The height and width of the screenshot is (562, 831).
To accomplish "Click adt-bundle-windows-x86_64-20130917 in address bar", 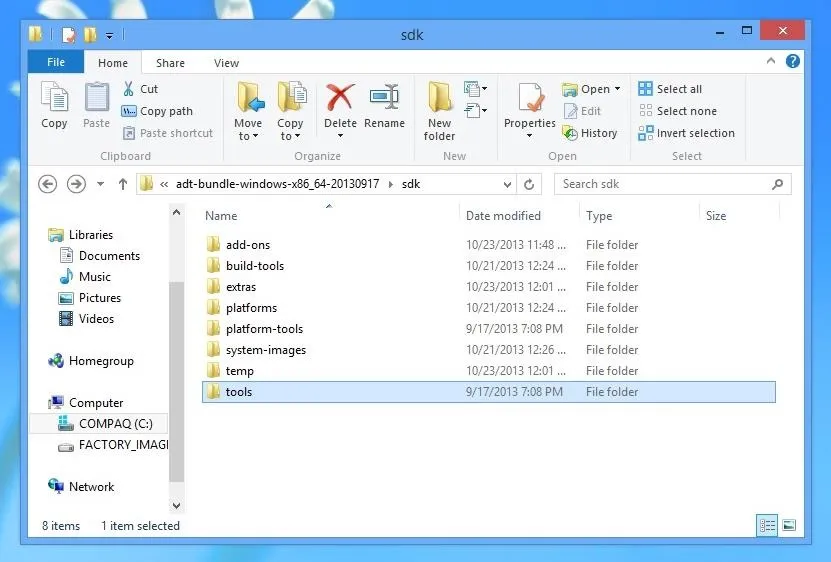I will click(x=277, y=184).
